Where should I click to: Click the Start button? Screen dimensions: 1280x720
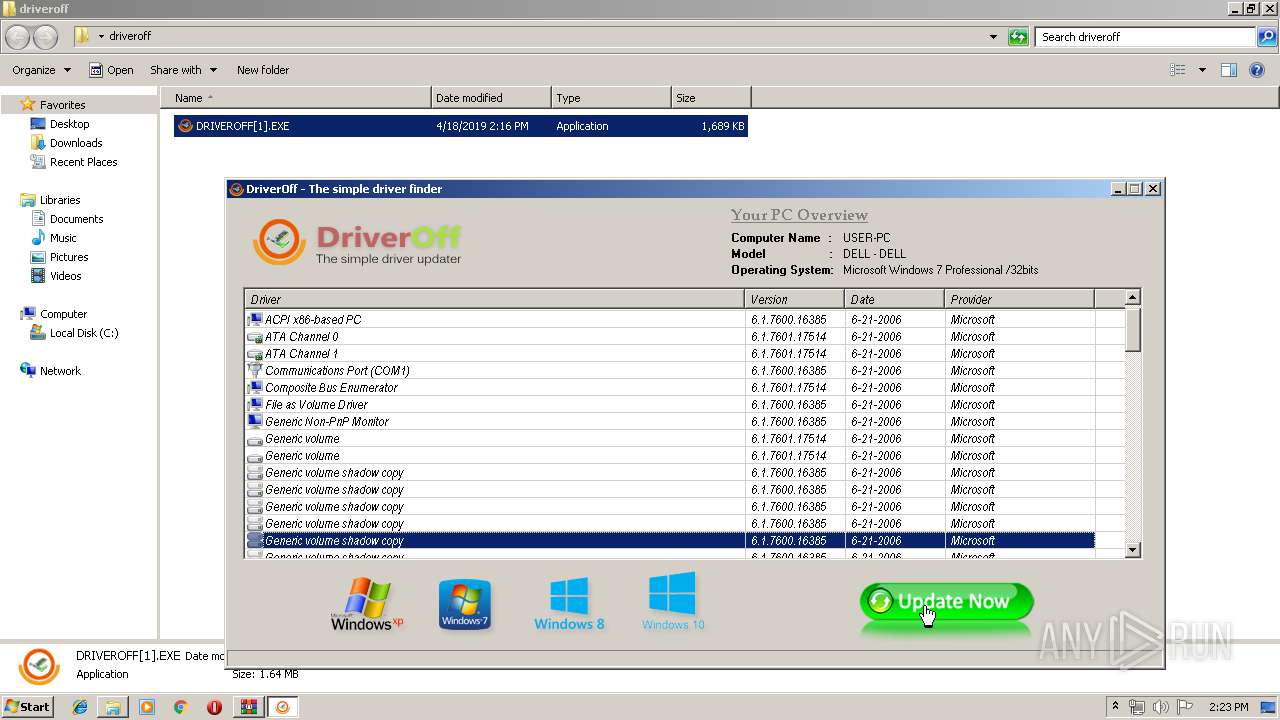[27, 706]
